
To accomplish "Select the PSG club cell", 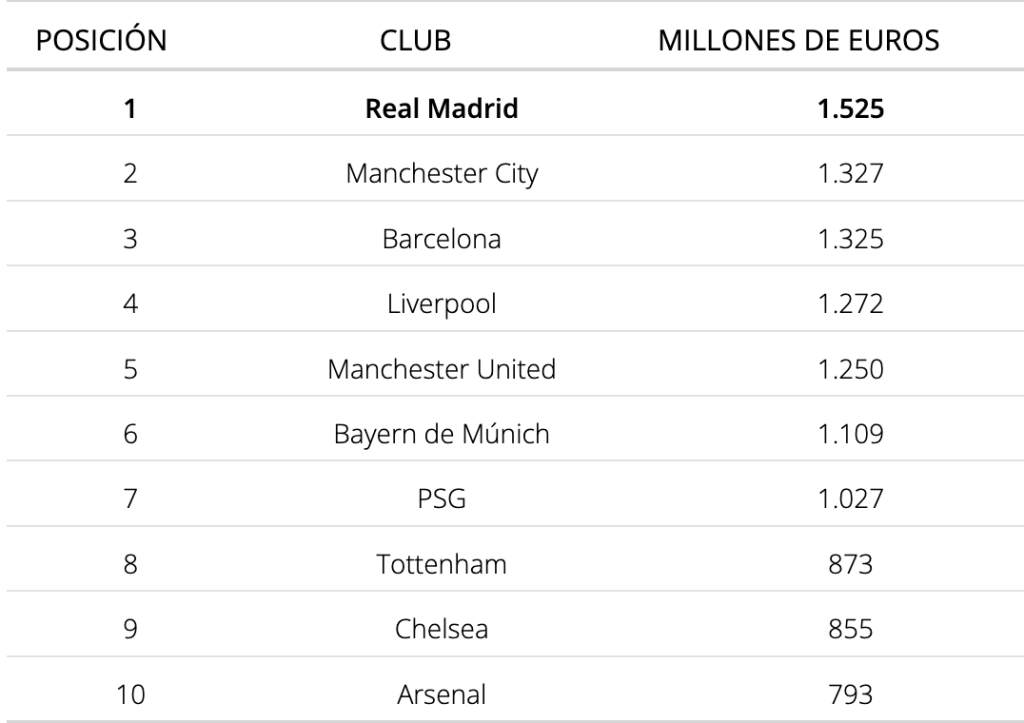I will click(441, 499).
